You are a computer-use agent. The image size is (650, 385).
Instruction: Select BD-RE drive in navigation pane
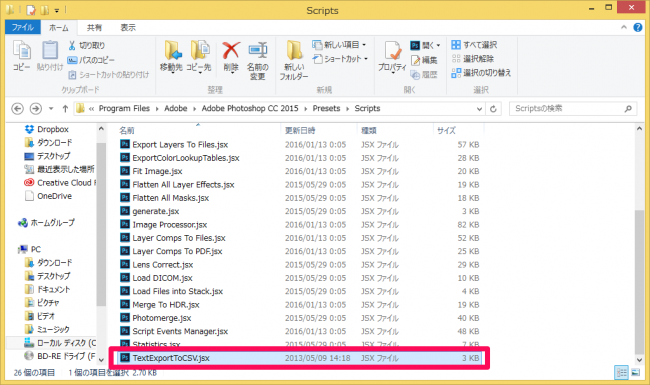(60, 356)
